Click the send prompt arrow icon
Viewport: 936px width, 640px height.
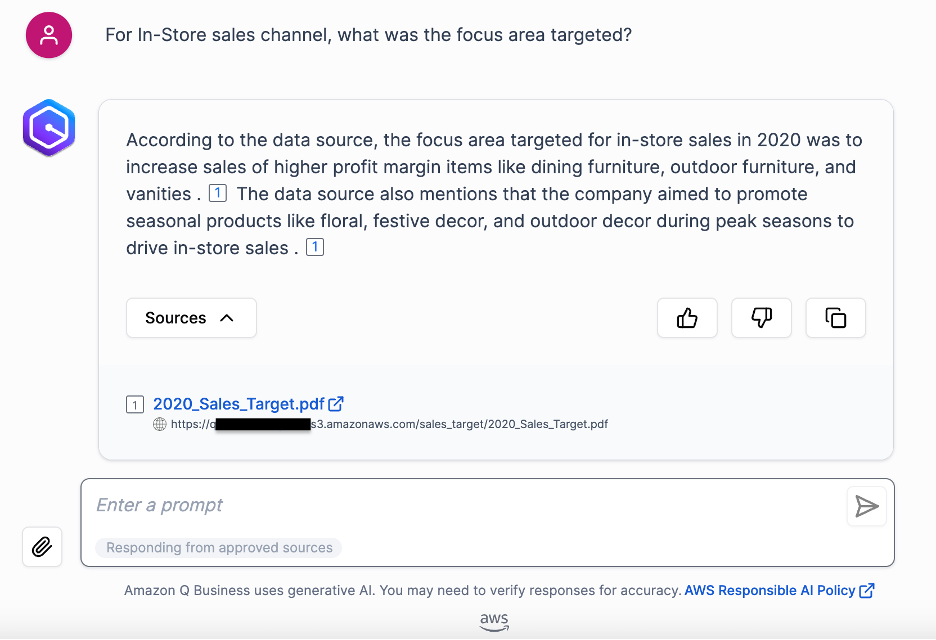pos(866,506)
